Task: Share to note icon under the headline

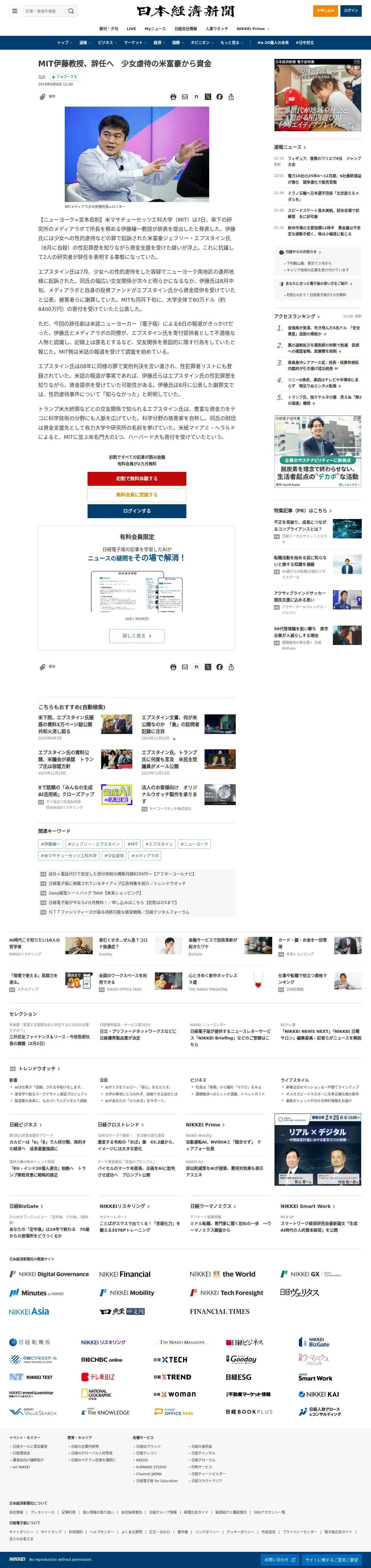Action: point(196,97)
